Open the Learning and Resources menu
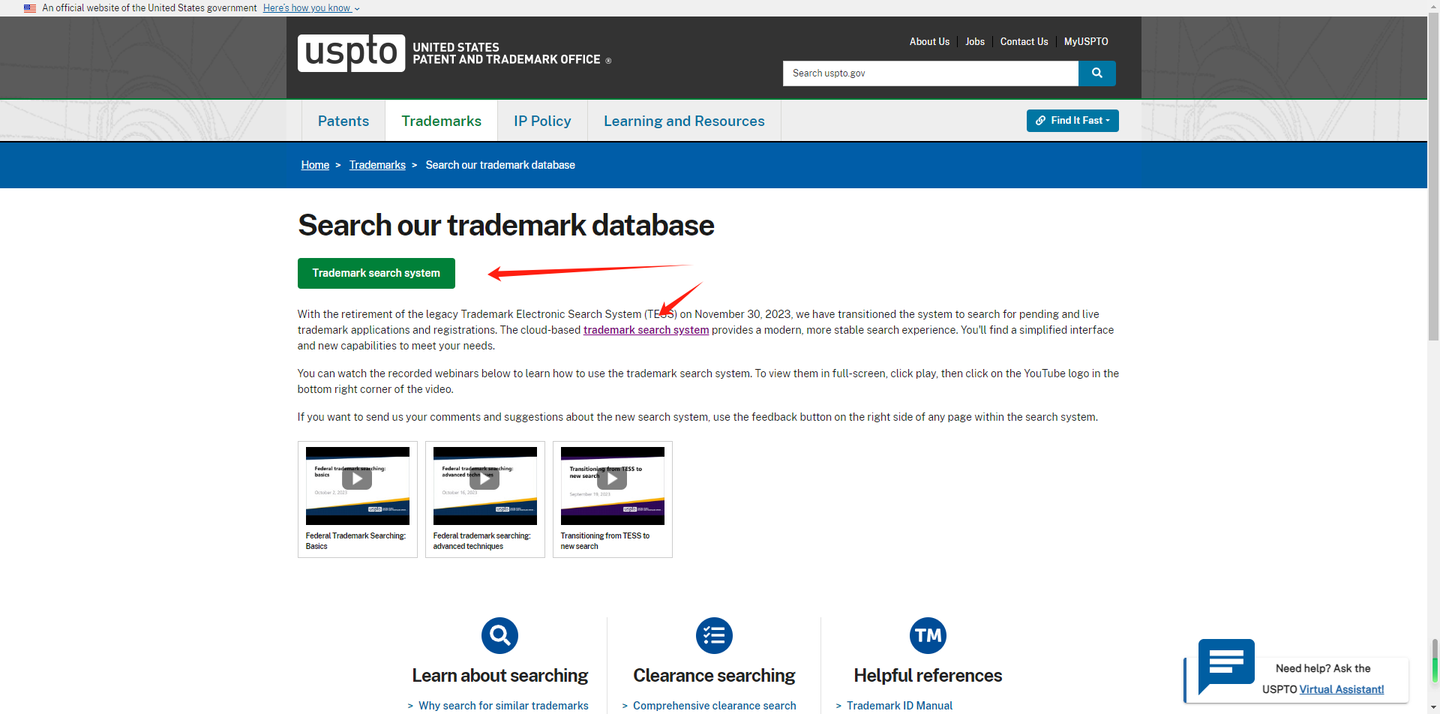Image resolution: width=1440 pixels, height=714 pixels. (x=684, y=121)
